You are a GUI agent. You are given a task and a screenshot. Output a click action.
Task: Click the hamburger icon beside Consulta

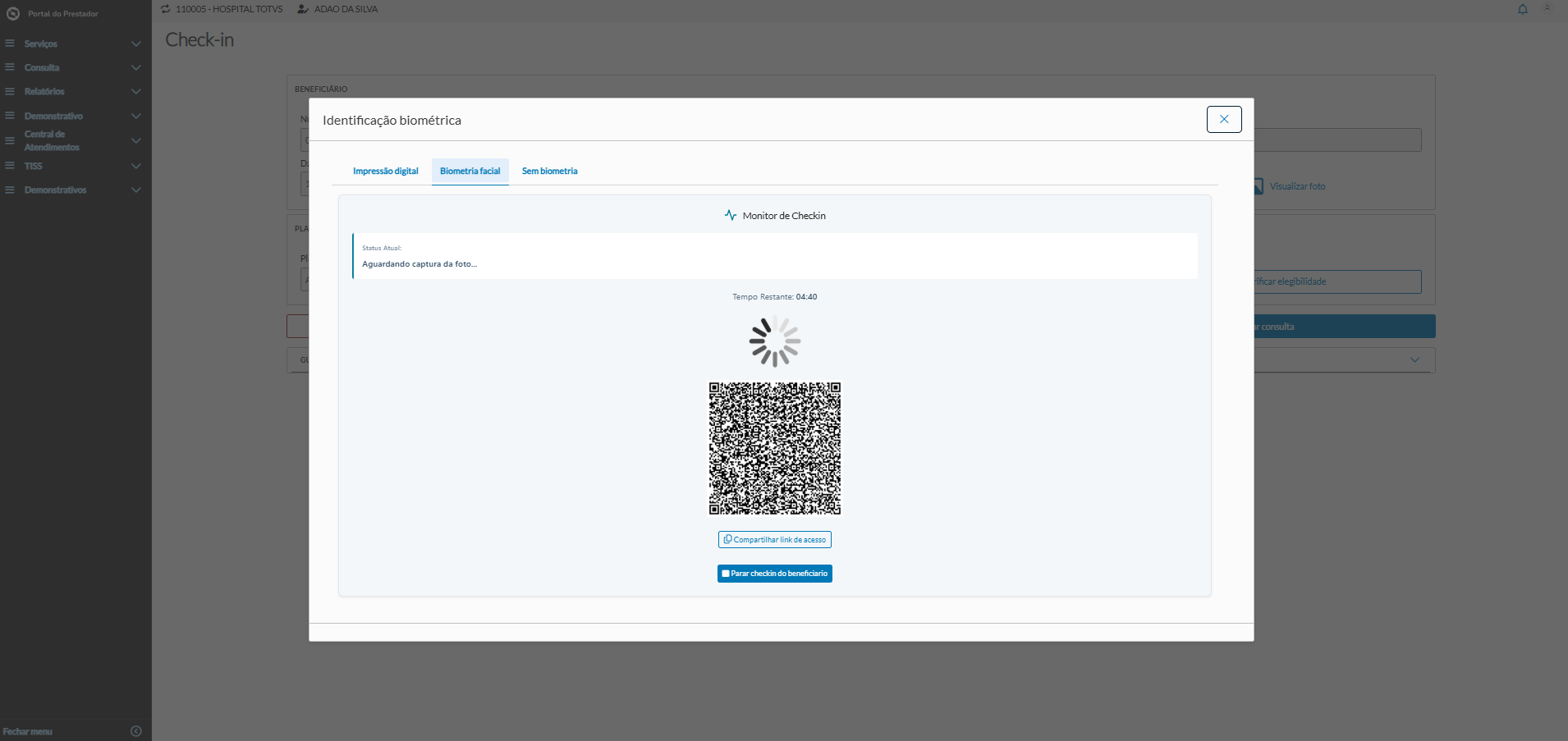coord(10,67)
